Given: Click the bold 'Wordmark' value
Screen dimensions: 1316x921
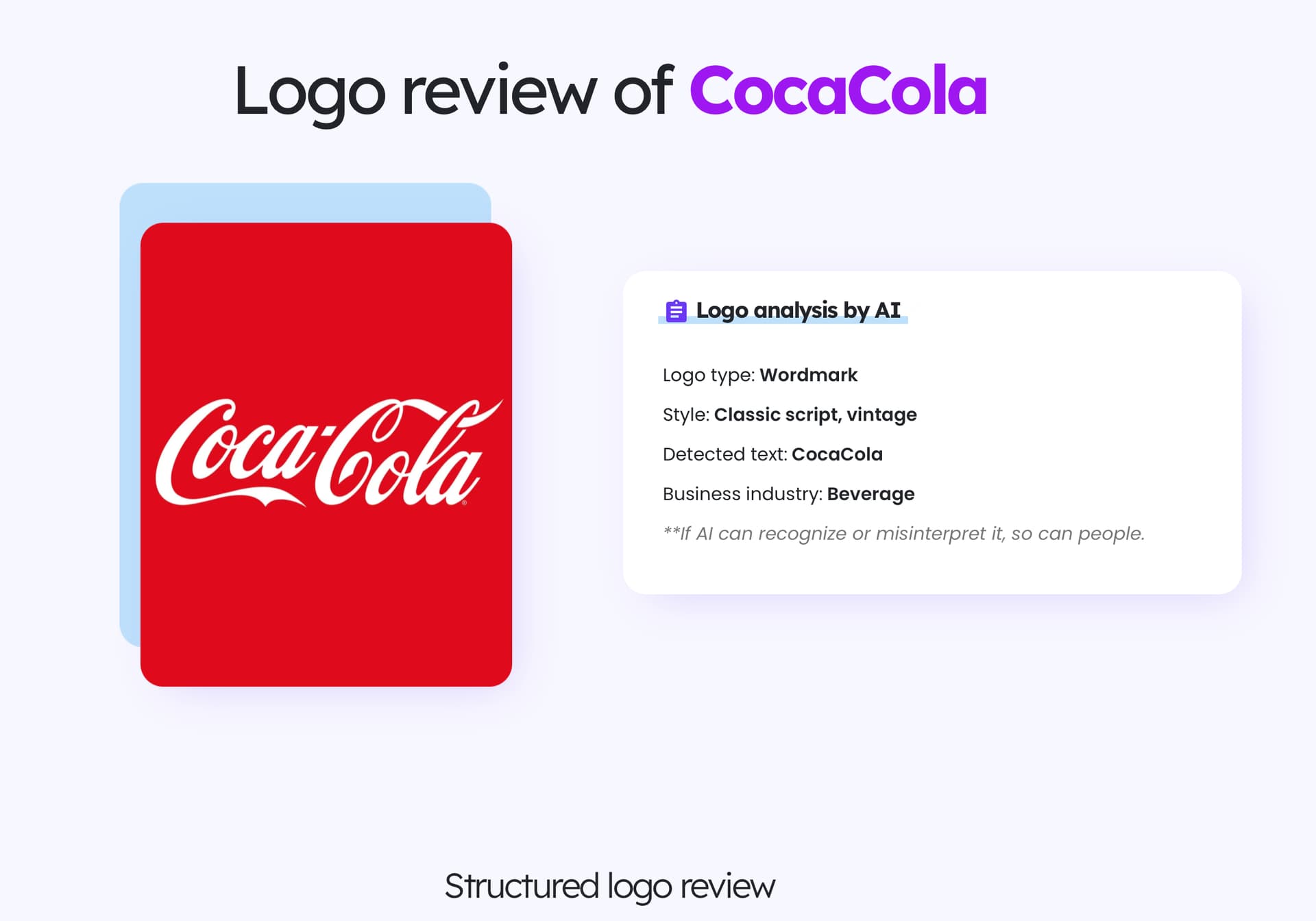Looking at the screenshot, I should pos(808,375).
